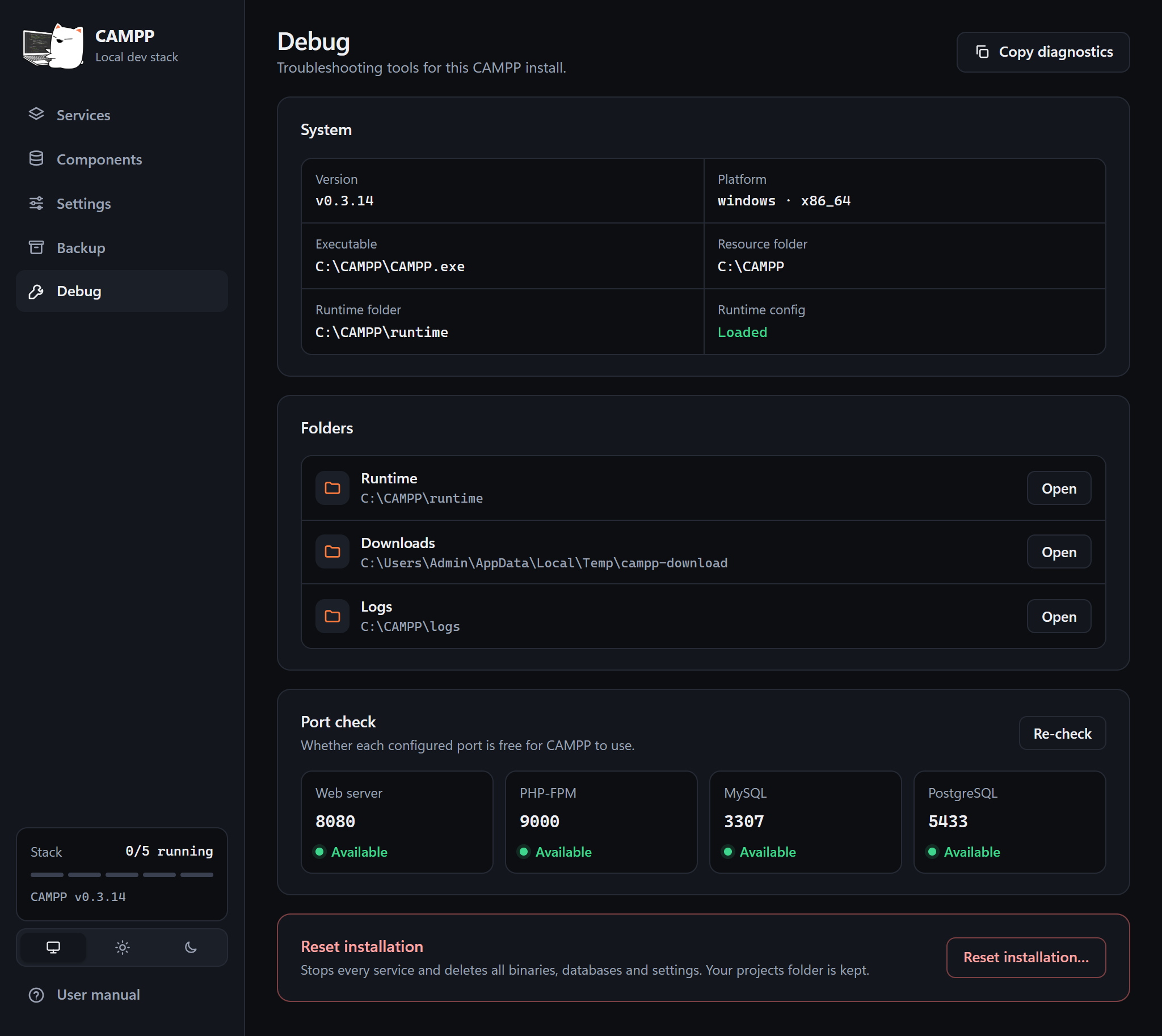
Task: Click the PHP-FPM 9000 port card
Action: click(601, 822)
